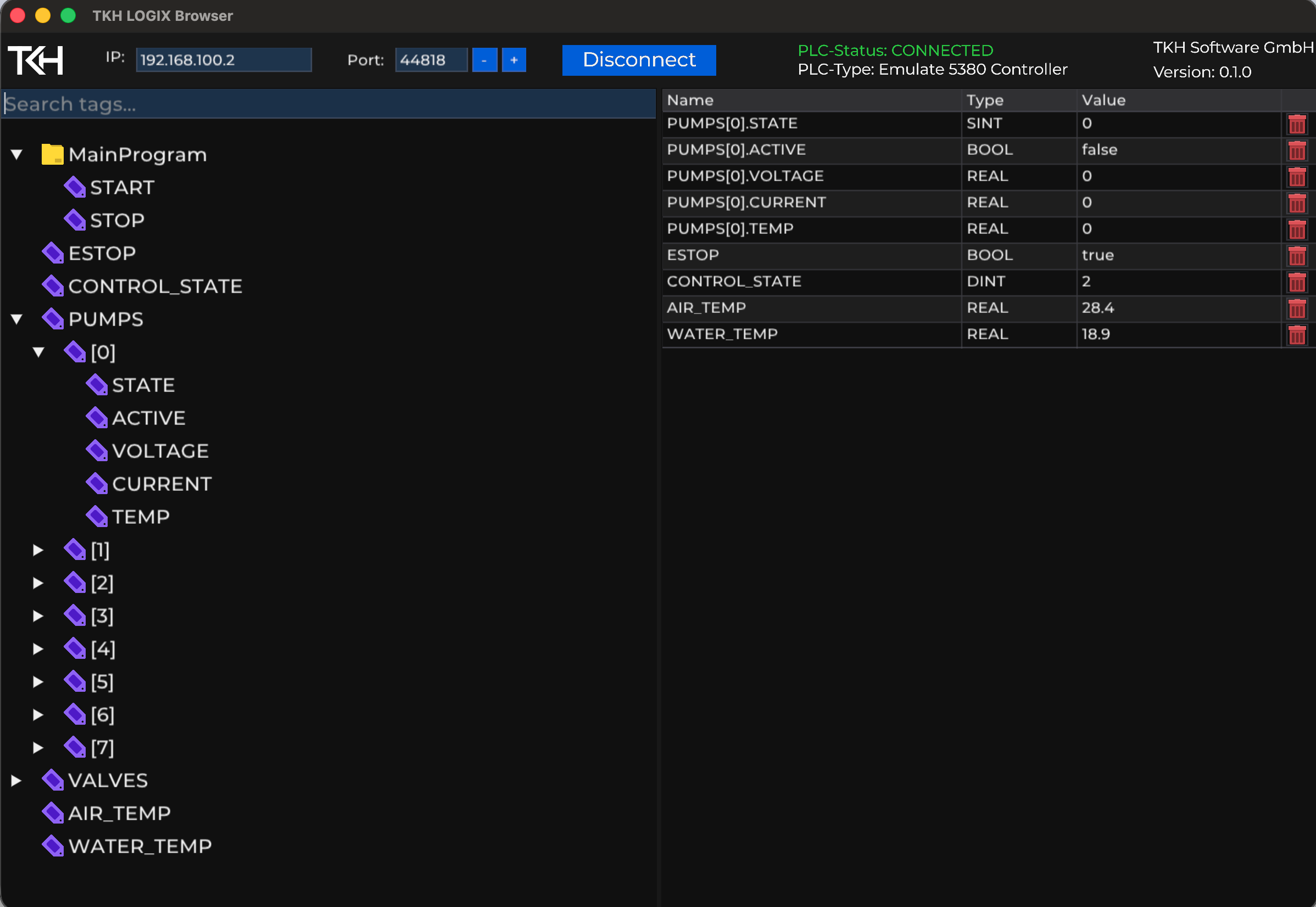Image resolution: width=1316 pixels, height=907 pixels.
Task: Click the tag icon beside START
Action: click(75, 187)
